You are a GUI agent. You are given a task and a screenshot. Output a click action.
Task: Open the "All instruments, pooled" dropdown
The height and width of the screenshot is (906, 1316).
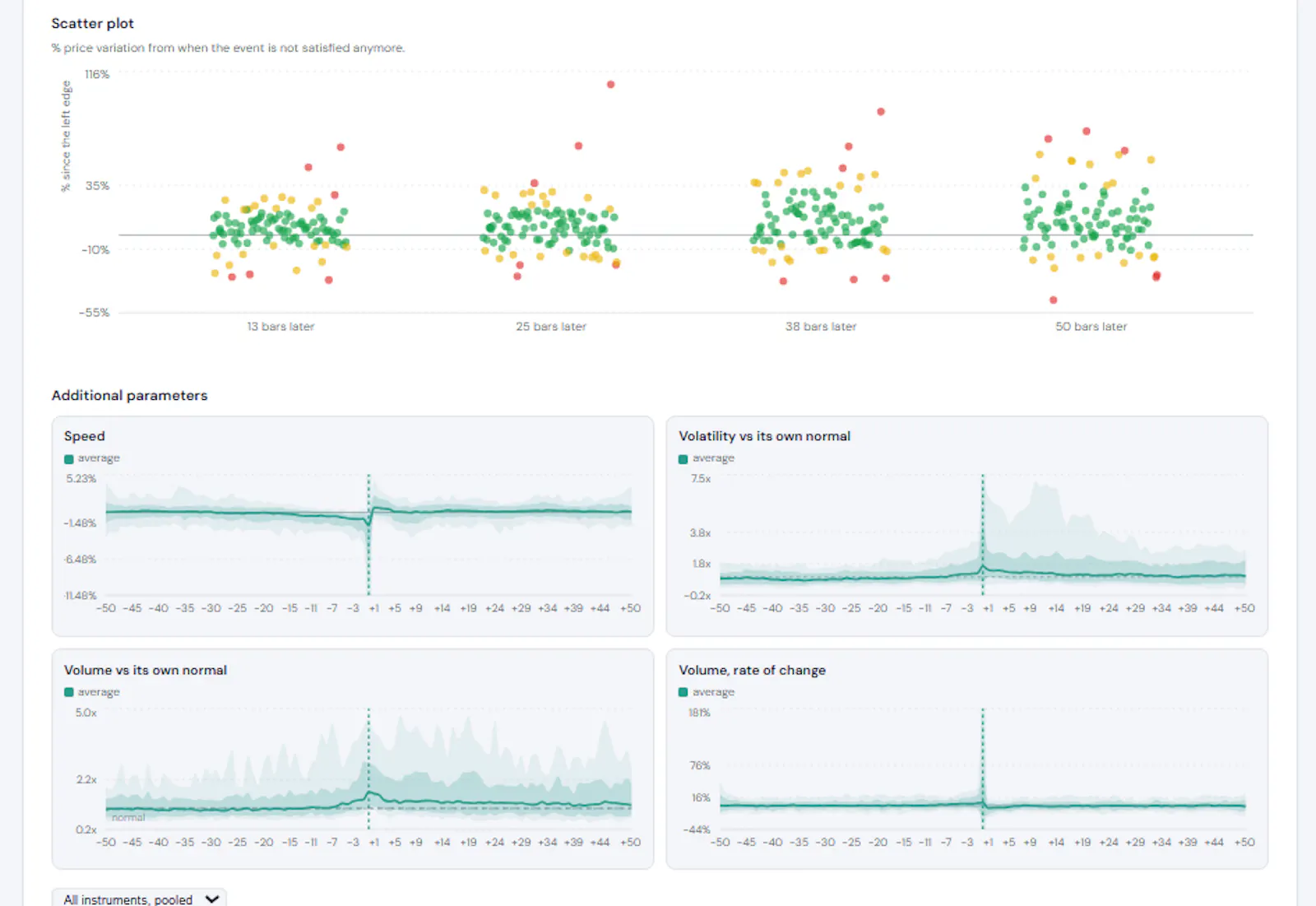(139, 899)
